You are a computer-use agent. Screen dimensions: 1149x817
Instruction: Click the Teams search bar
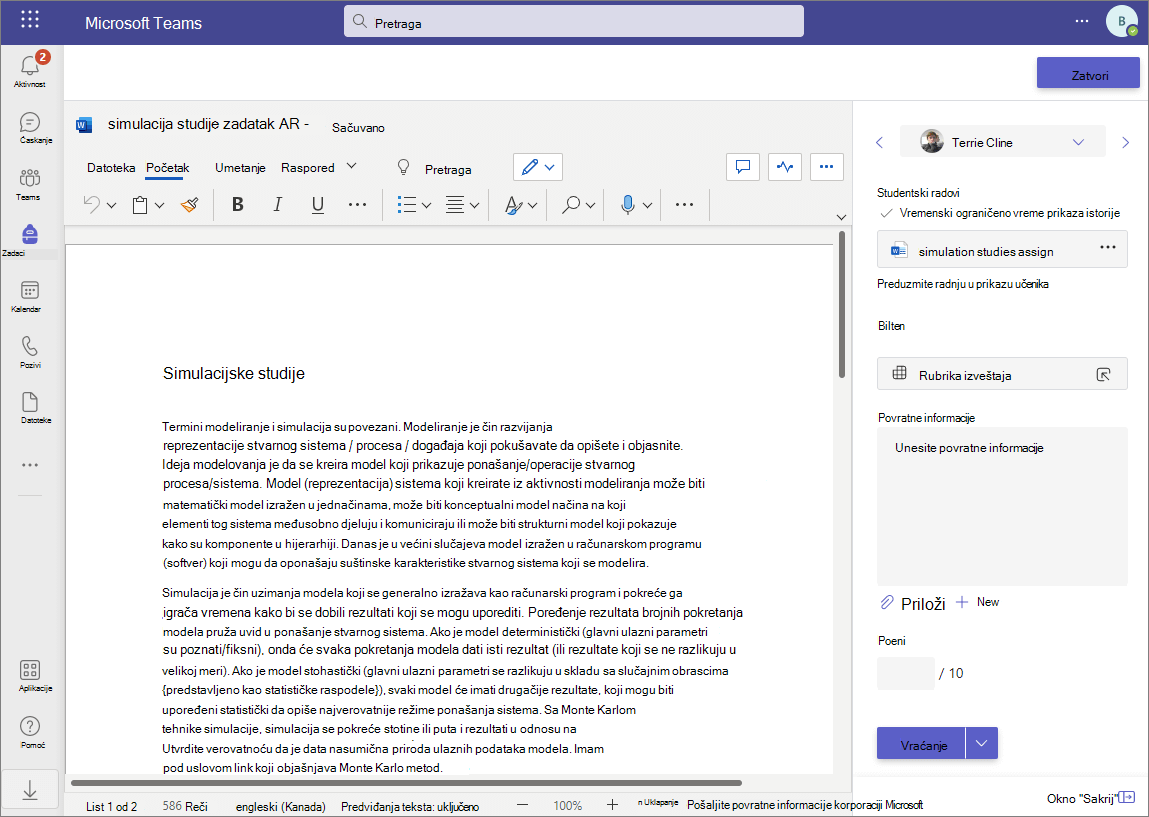pos(574,21)
